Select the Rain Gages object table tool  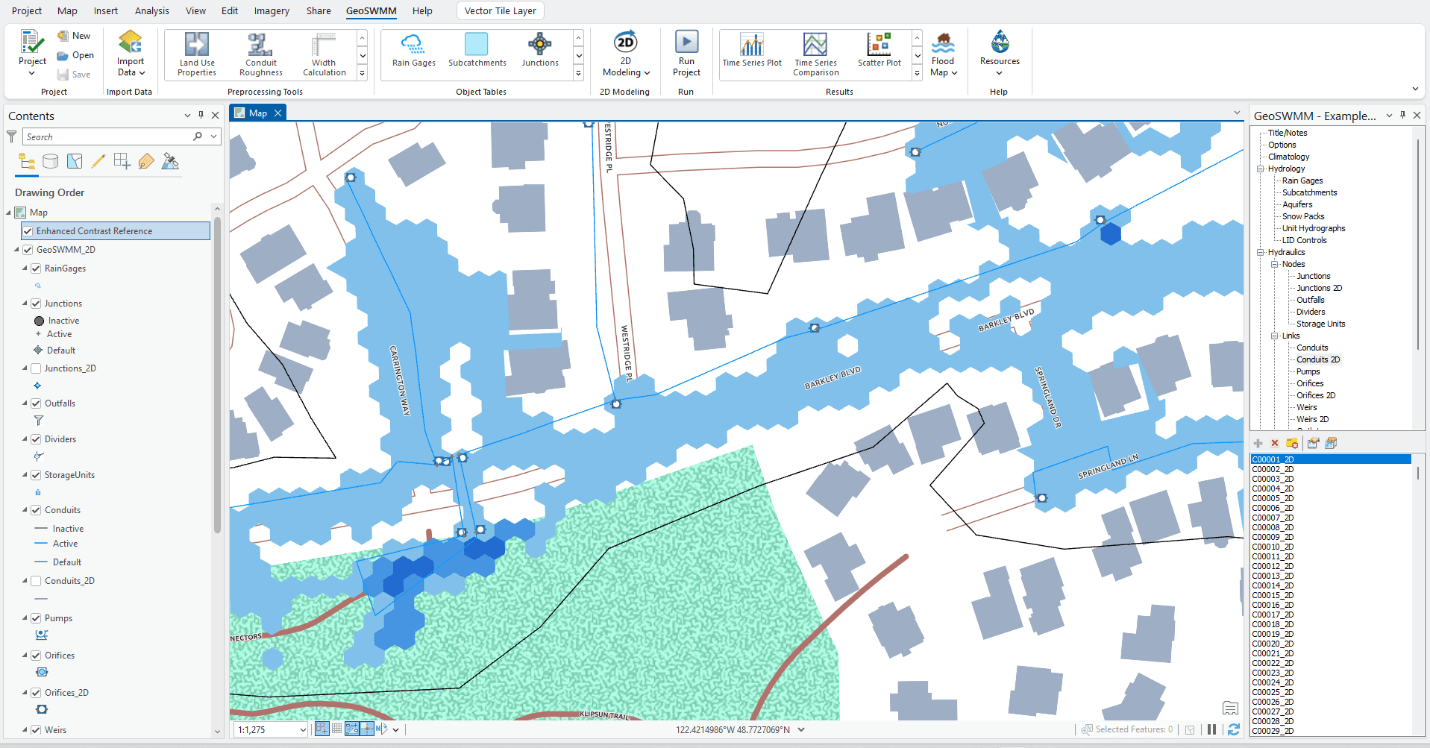click(411, 52)
